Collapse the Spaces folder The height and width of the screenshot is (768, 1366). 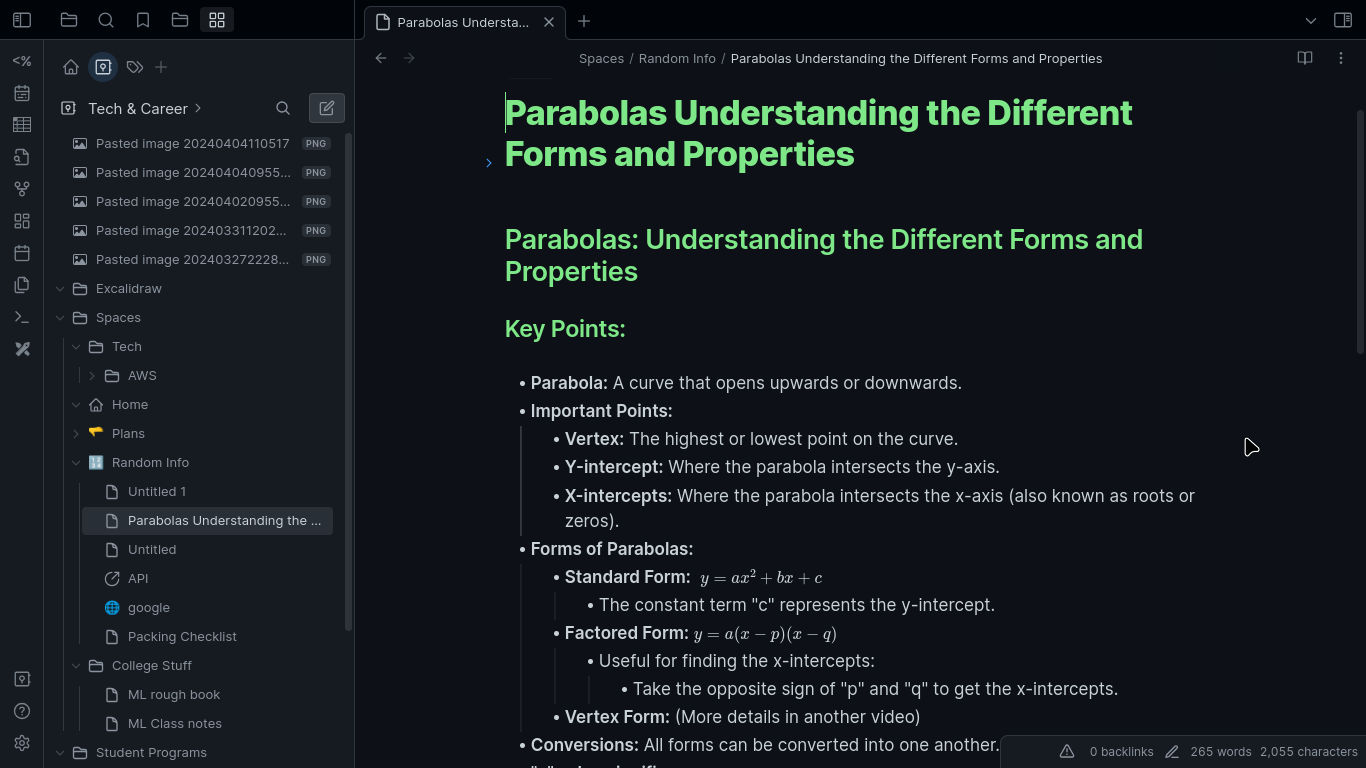pos(60,318)
